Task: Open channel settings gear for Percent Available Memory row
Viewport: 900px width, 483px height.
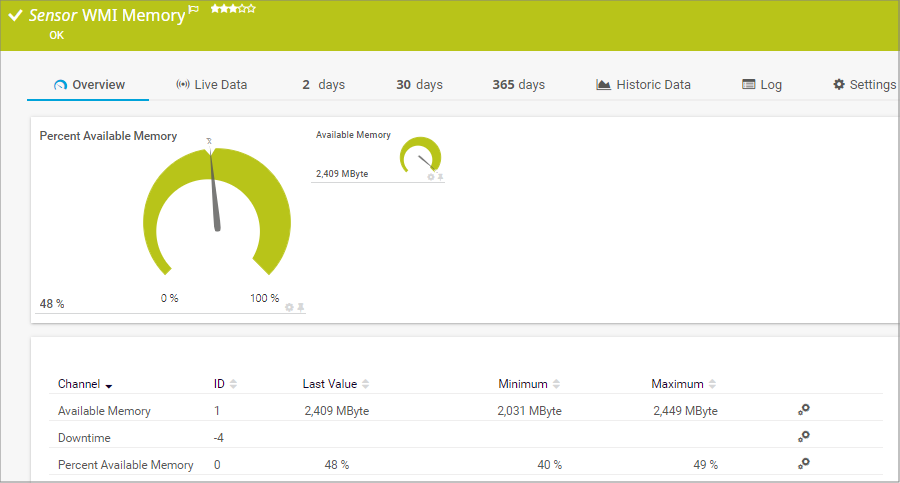Action: point(803,464)
